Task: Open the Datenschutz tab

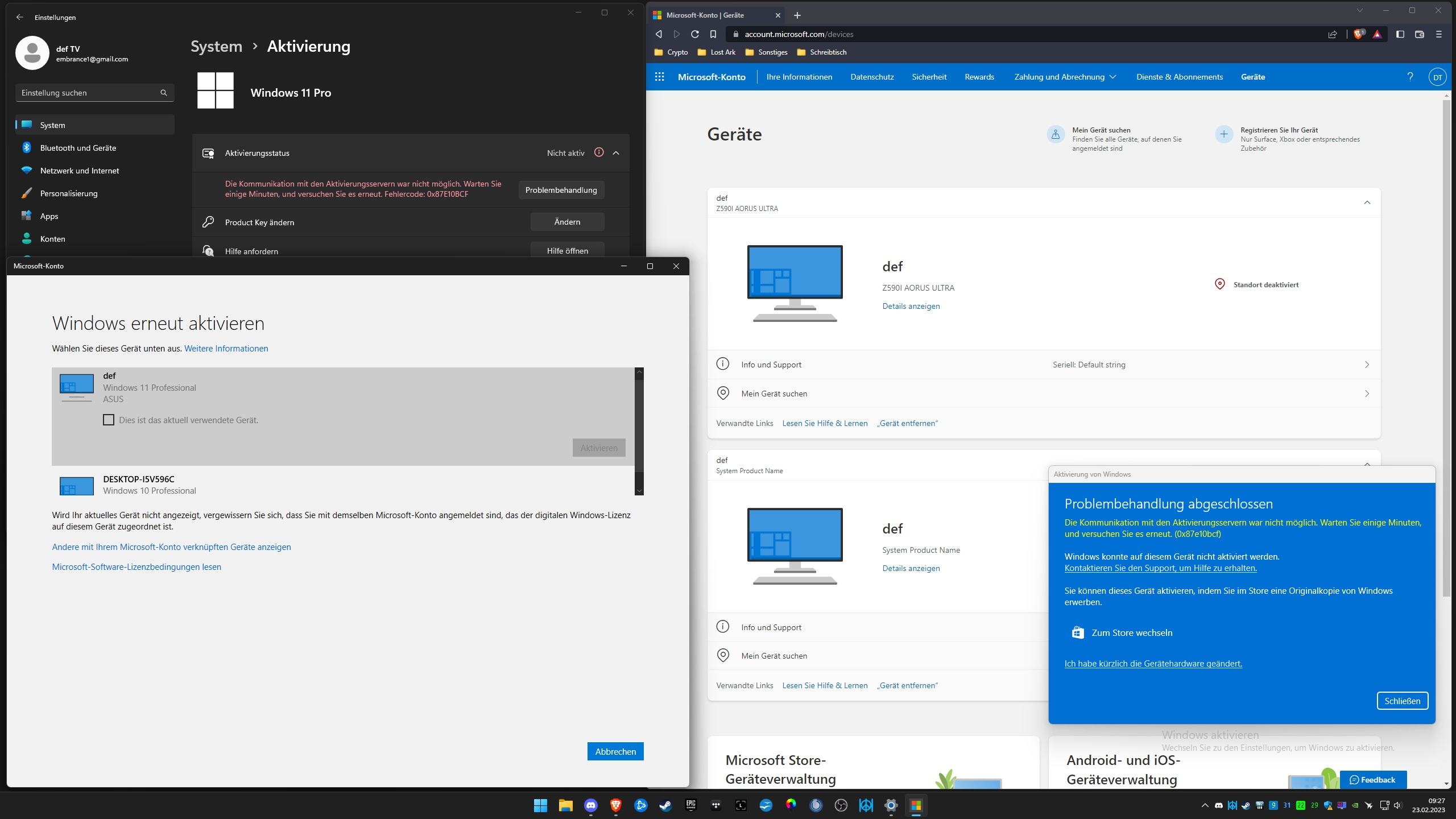Action: coord(872,77)
